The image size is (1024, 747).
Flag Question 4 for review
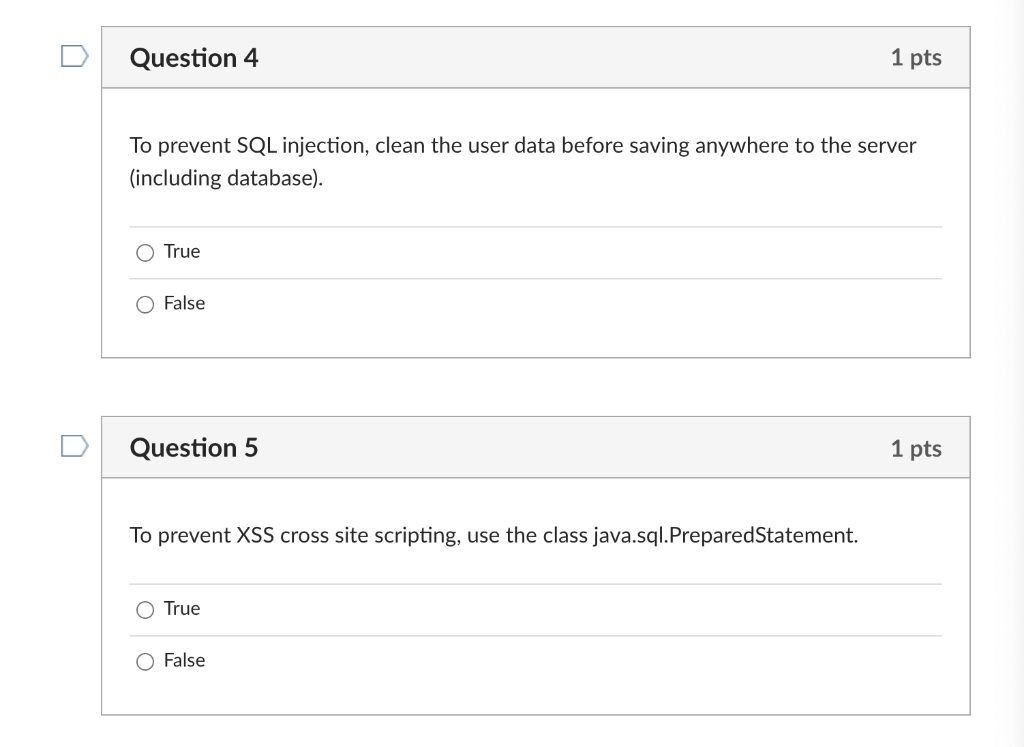tap(73, 57)
